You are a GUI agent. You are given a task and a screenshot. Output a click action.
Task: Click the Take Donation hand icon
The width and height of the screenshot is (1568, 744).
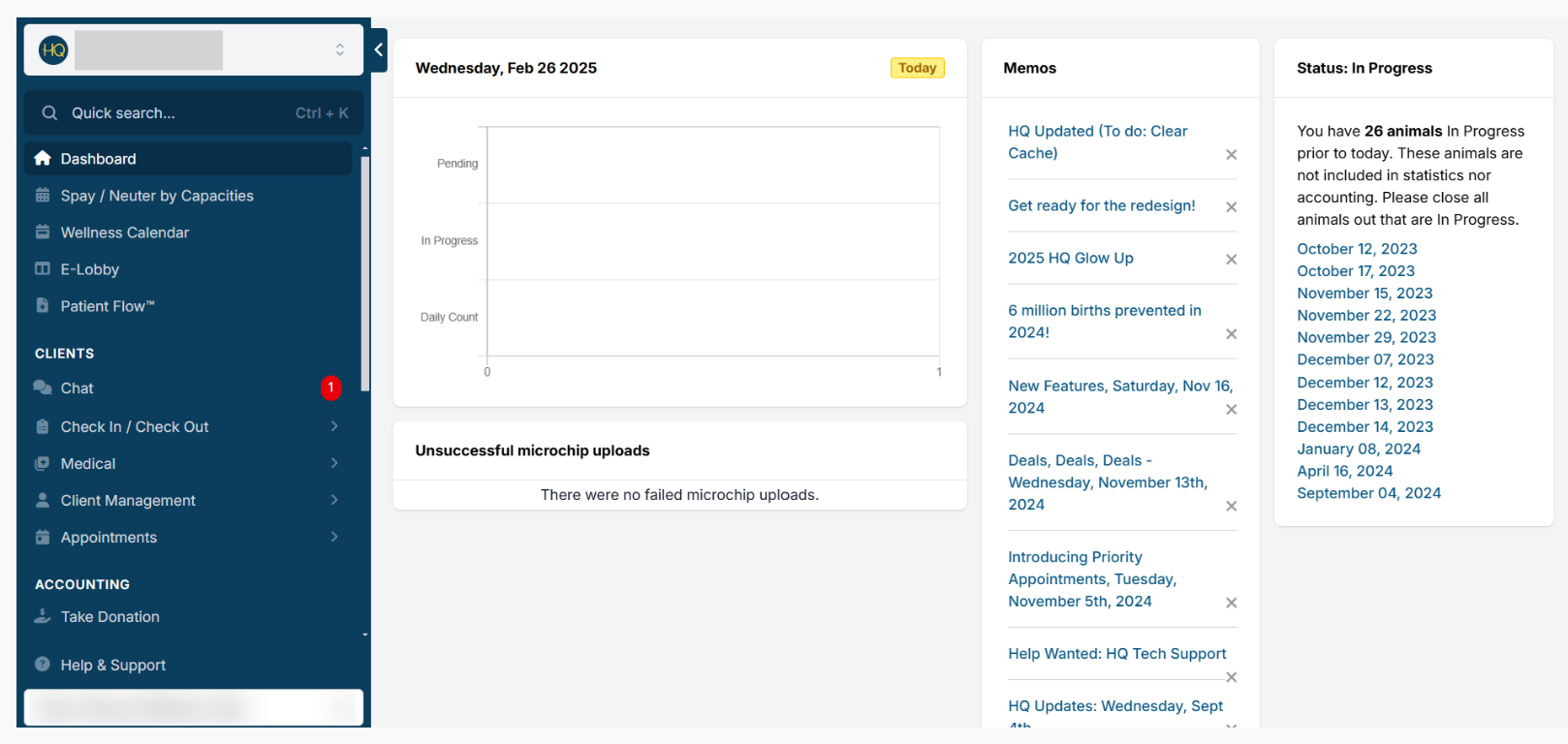point(43,617)
